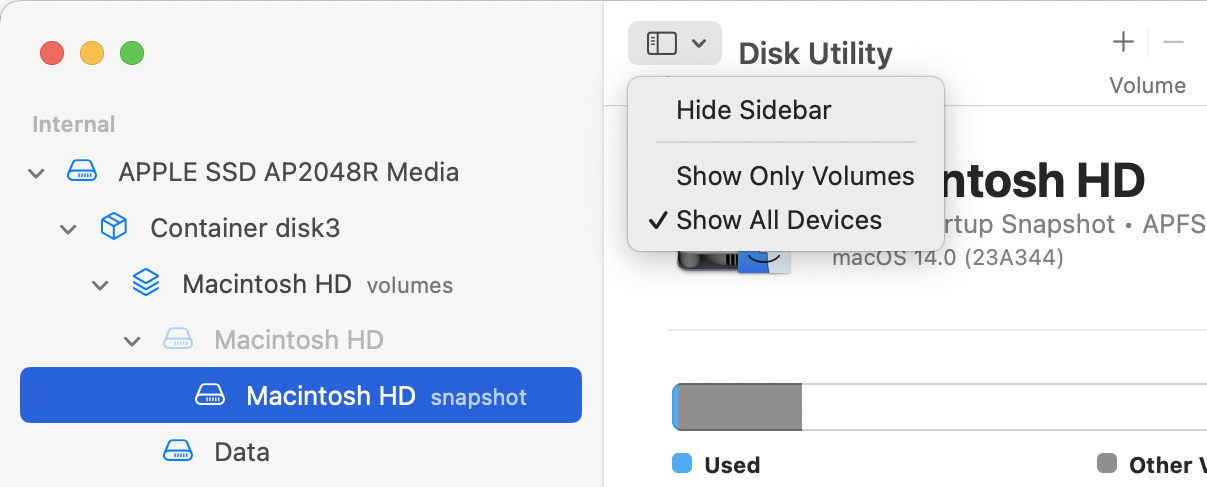Click the used space storage bar
Image resolution: width=1207 pixels, height=487 pixels.
738,407
